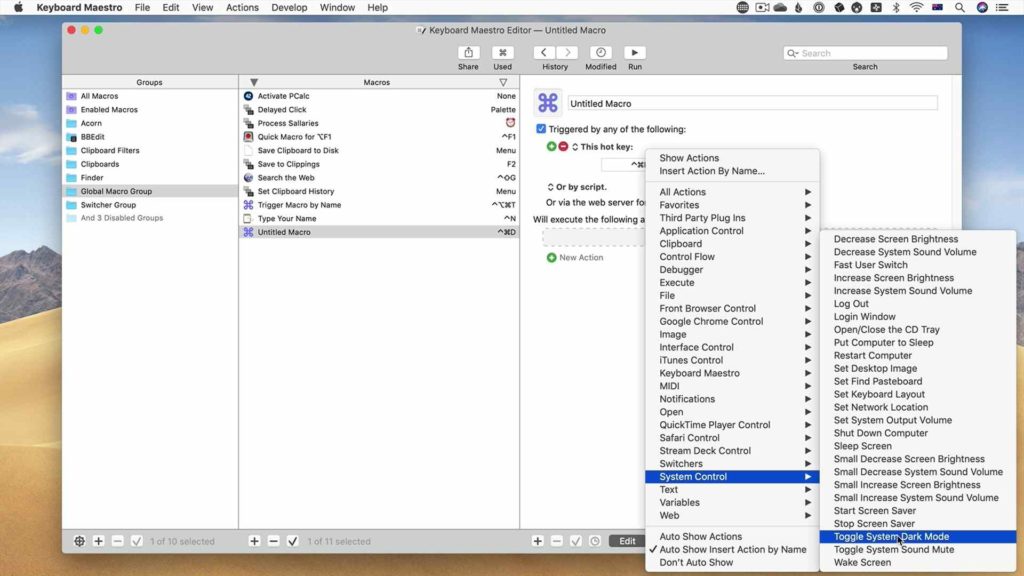Screen dimensions: 1024x576
Task: Toggle group enable checkmark in Groups footer
Action: 136,541
